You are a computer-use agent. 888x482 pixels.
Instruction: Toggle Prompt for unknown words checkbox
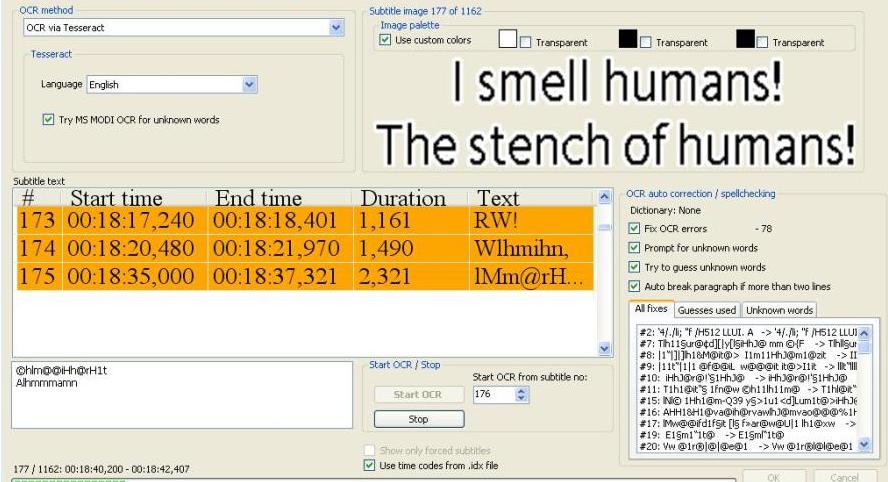tap(634, 248)
